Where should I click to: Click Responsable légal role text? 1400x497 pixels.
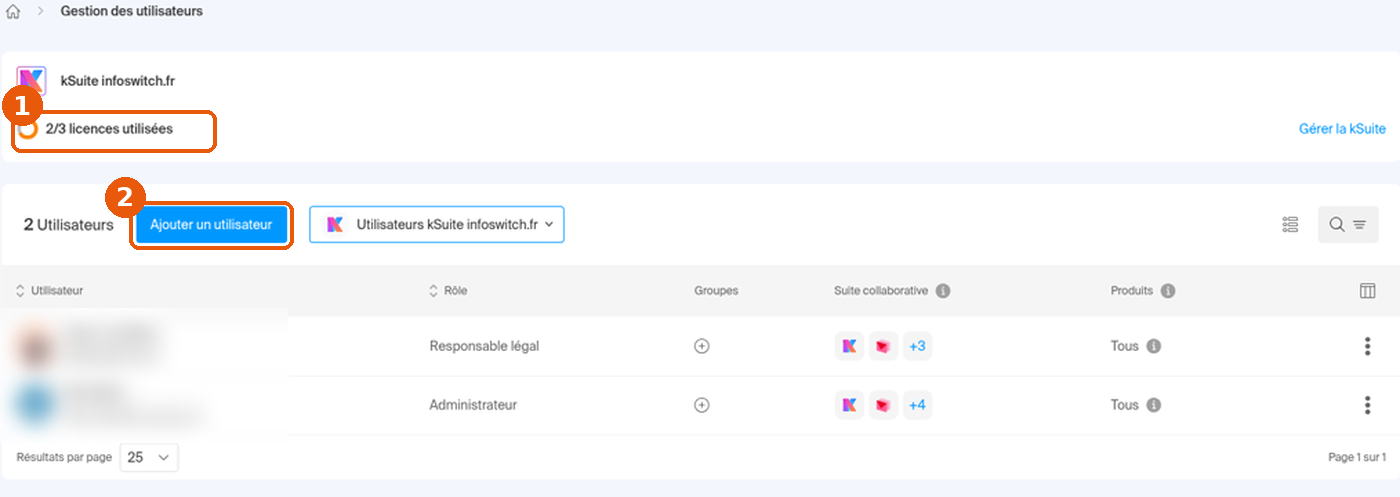(x=484, y=346)
